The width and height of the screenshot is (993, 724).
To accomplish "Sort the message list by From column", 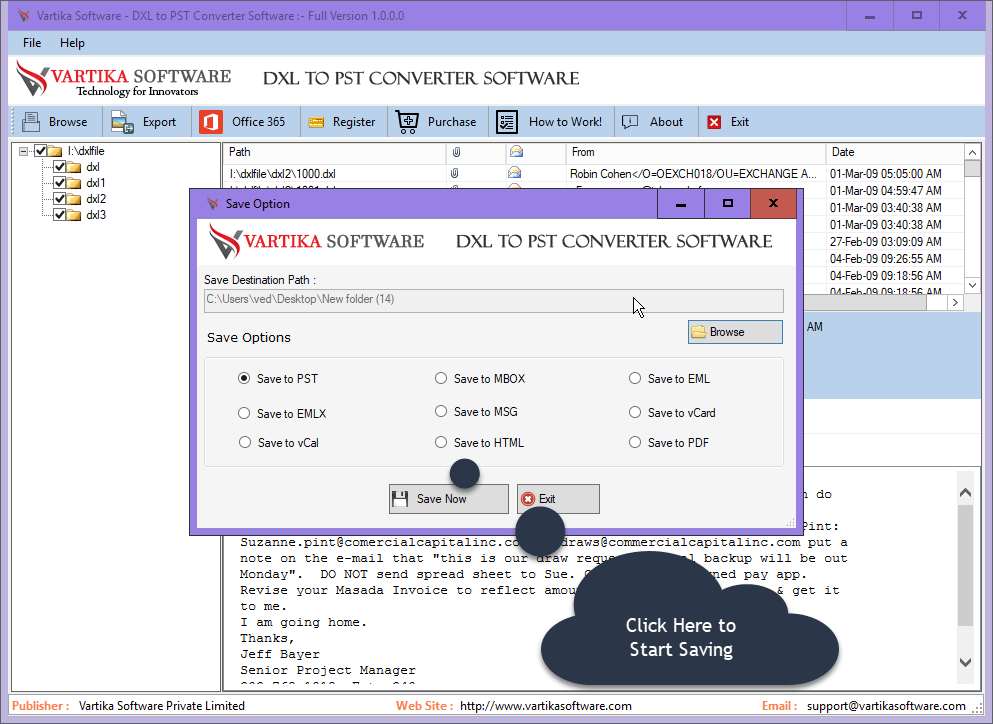I will (x=695, y=152).
